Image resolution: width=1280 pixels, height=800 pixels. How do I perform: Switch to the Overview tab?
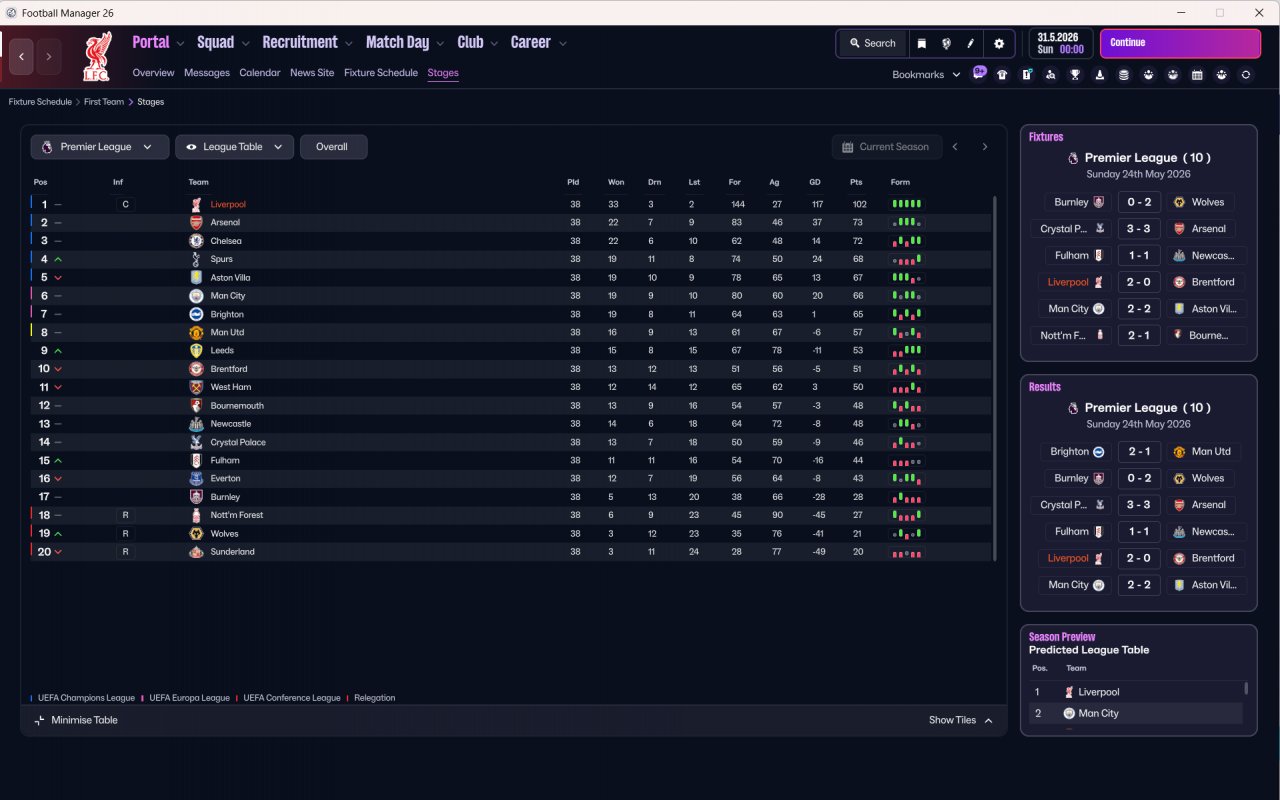pyautogui.click(x=153, y=73)
